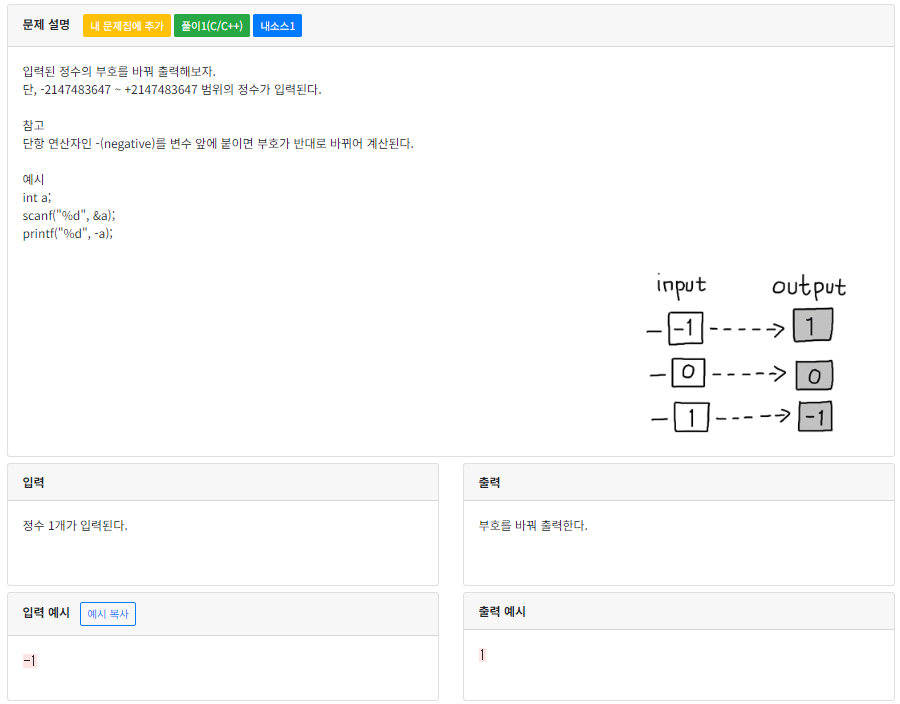Select the output example value 1

pos(482,653)
